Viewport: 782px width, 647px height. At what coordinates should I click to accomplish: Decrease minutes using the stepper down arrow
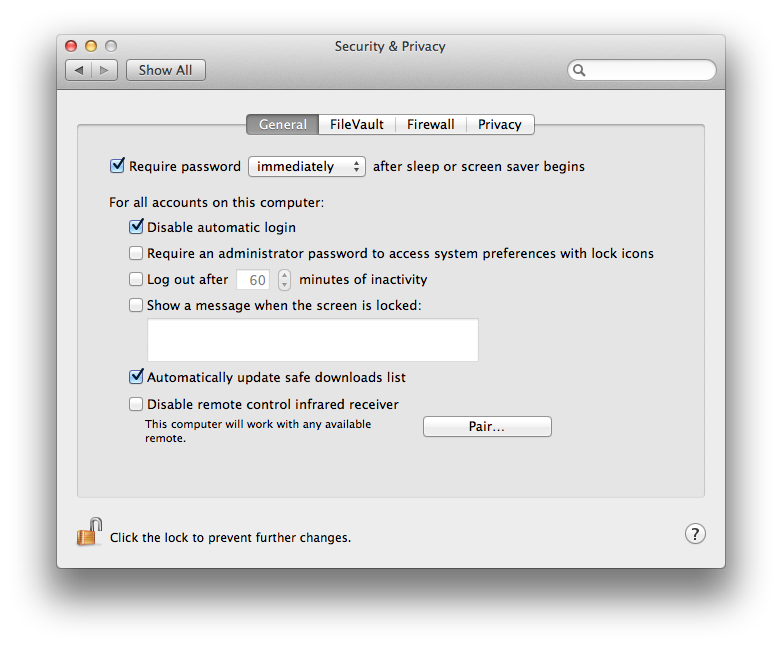pyautogui.click(x=284, y=285)
